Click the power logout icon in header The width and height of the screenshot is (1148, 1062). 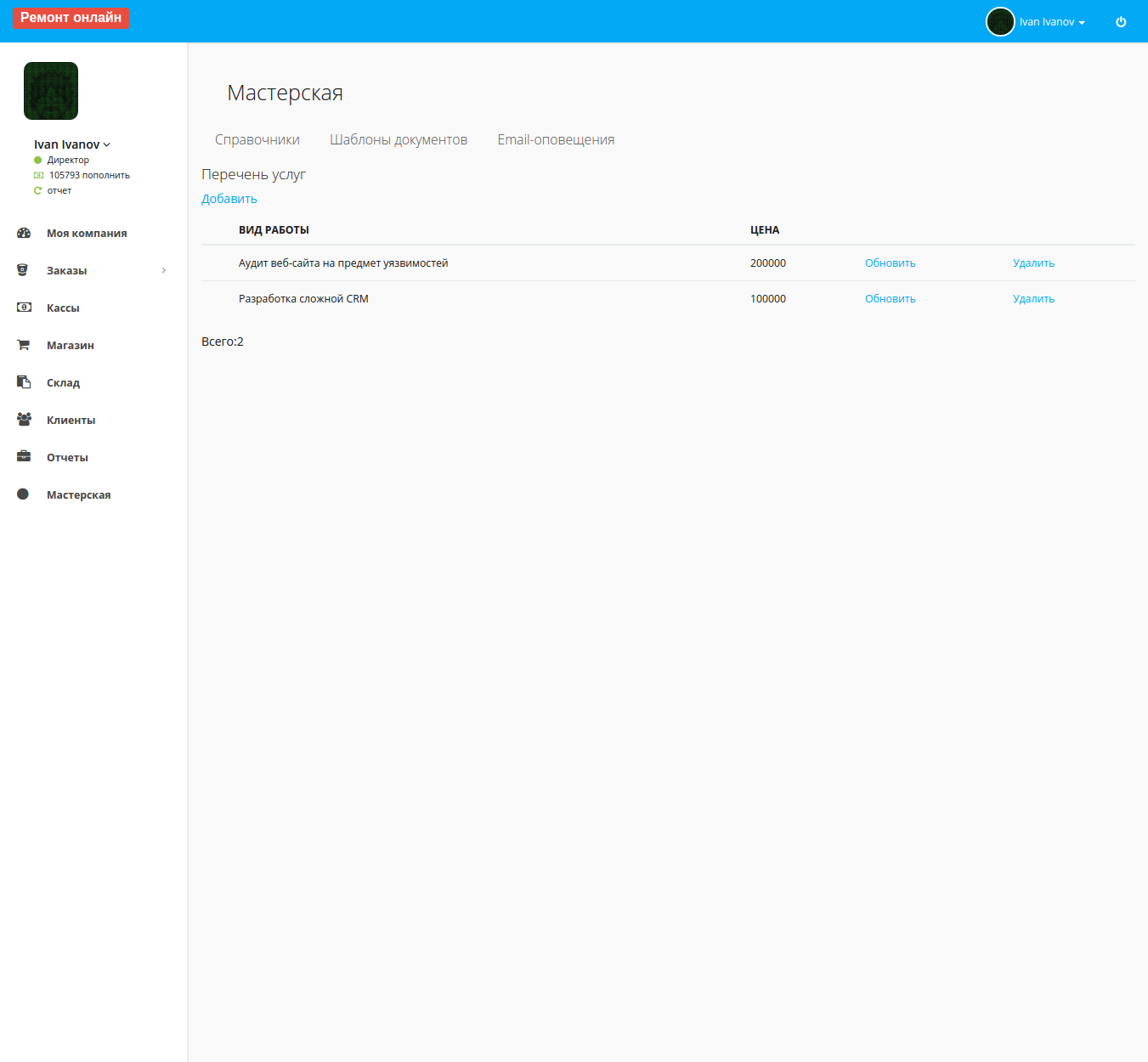click(x=1121, y=22)
